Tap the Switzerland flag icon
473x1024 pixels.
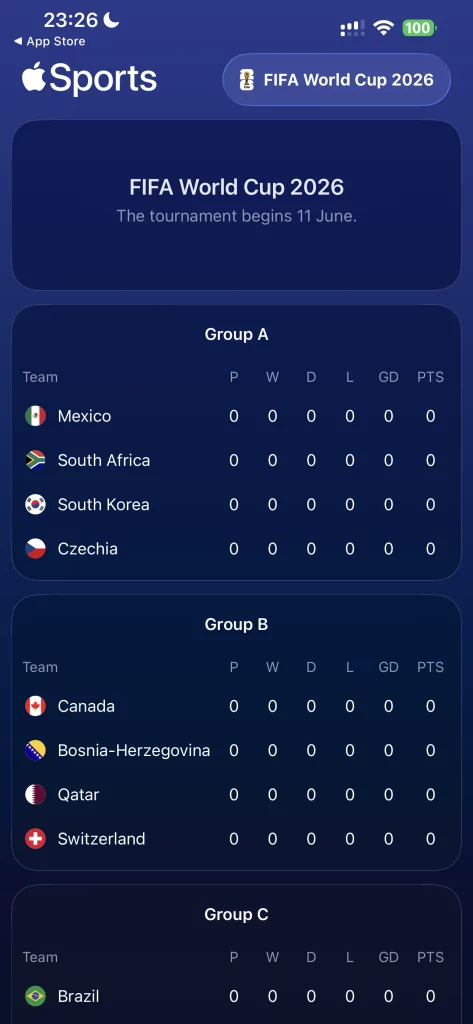pos(35,839)
